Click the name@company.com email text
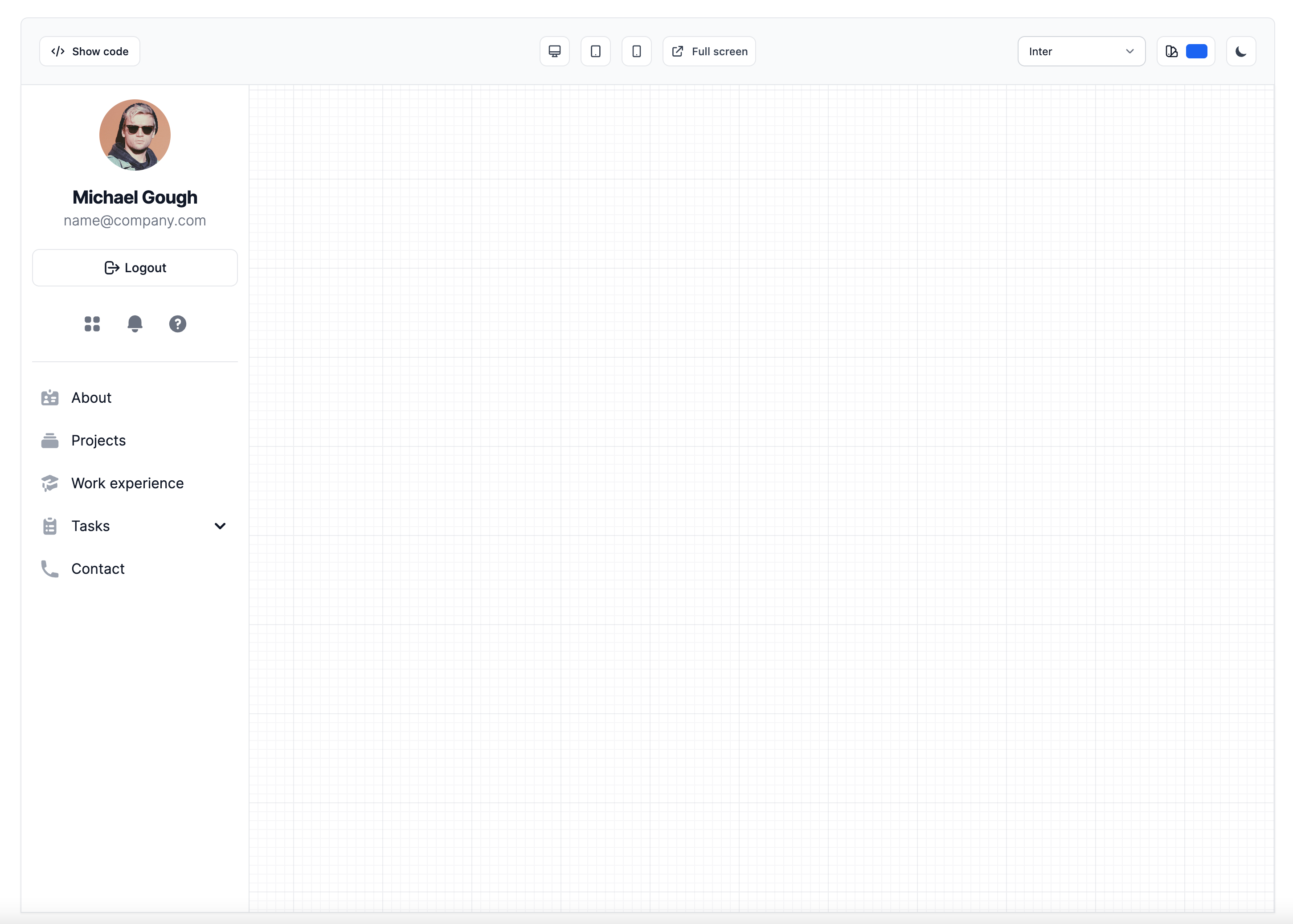The image size is (1293, 924). [135, 221]
